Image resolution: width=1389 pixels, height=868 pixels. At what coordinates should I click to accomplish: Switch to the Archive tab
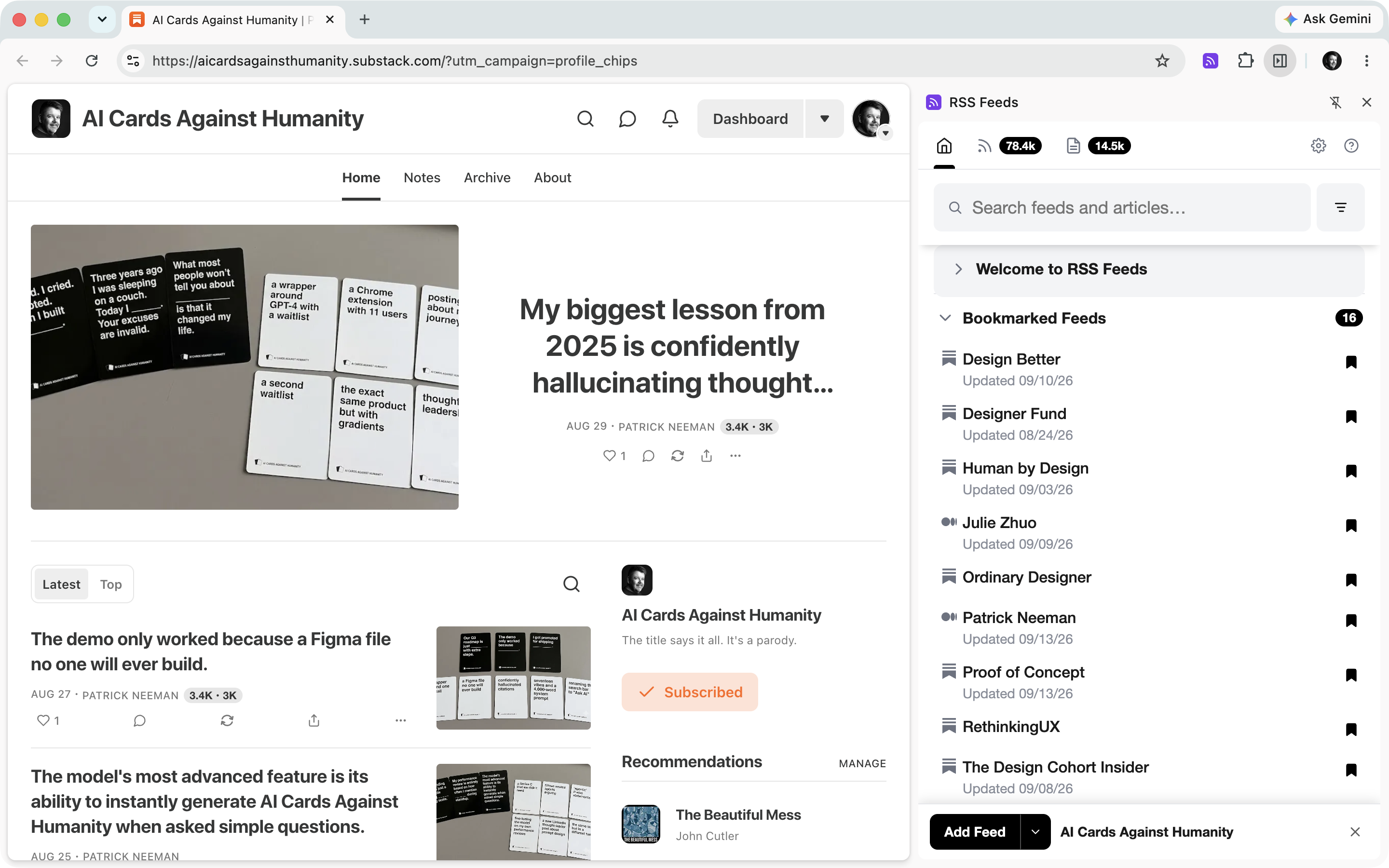(487, 177)
